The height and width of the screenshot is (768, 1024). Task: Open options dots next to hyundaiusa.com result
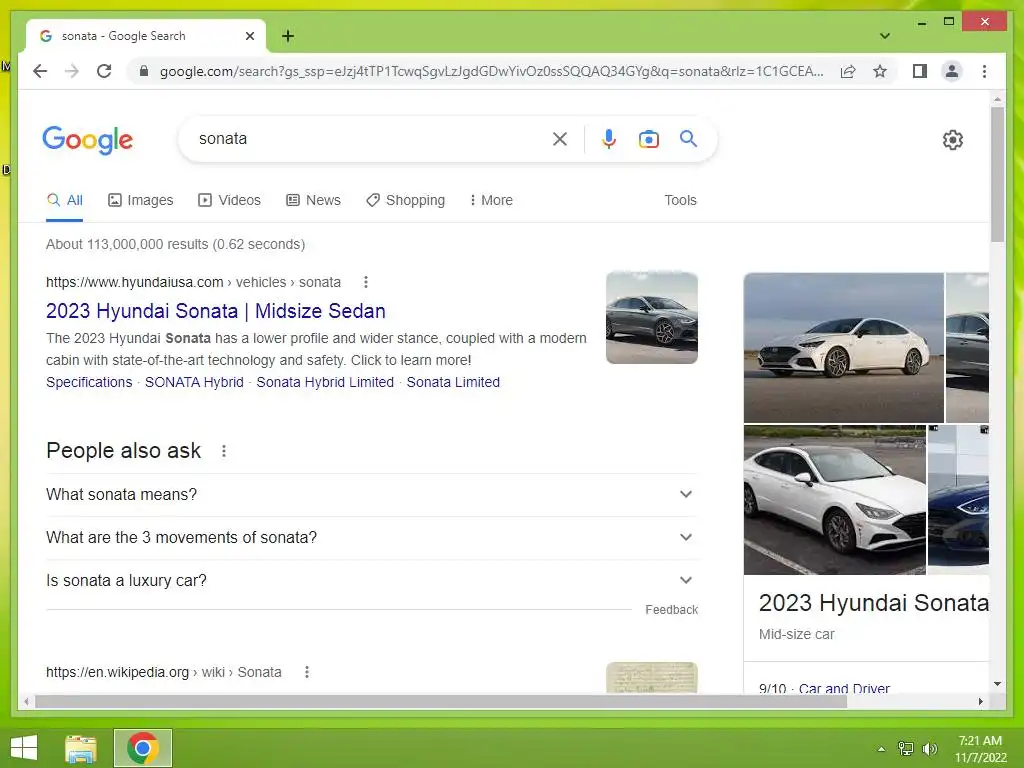pos(366,282)
